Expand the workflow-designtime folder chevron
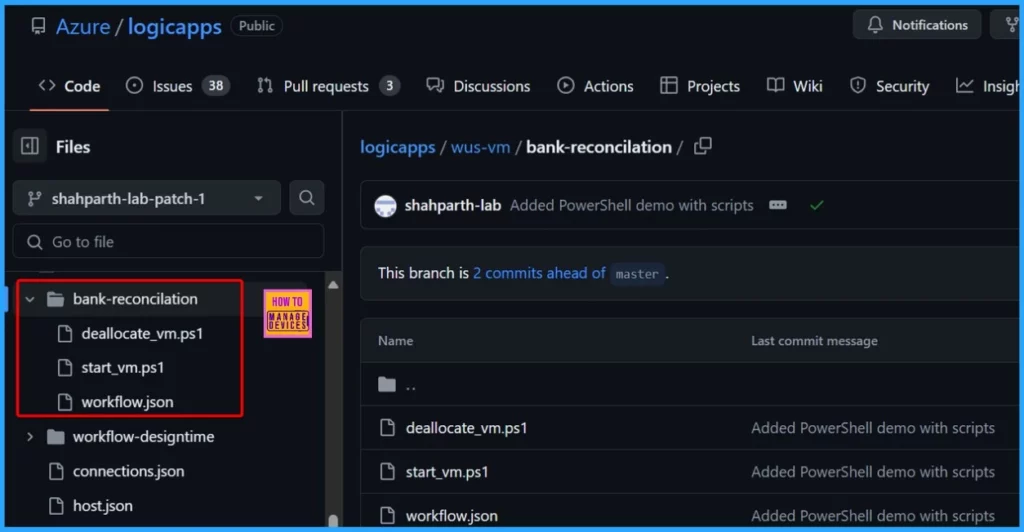This screenshot has height=532, width=1024. [30, 437]
